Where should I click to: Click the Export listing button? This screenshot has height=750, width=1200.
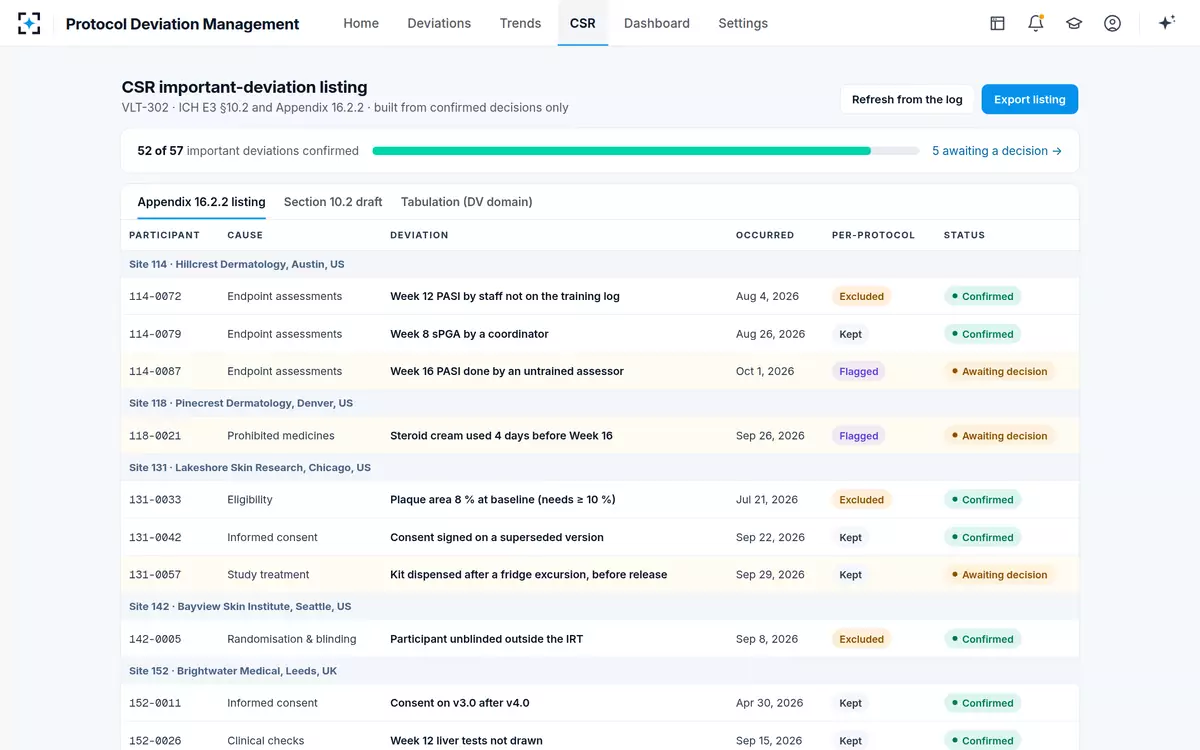pyautogui.click(x=1029, y=99)
